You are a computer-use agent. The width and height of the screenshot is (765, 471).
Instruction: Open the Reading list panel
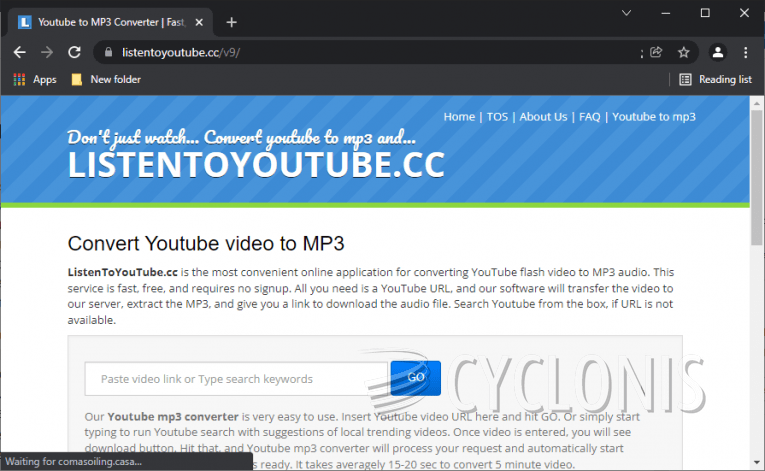pos(715,79)
